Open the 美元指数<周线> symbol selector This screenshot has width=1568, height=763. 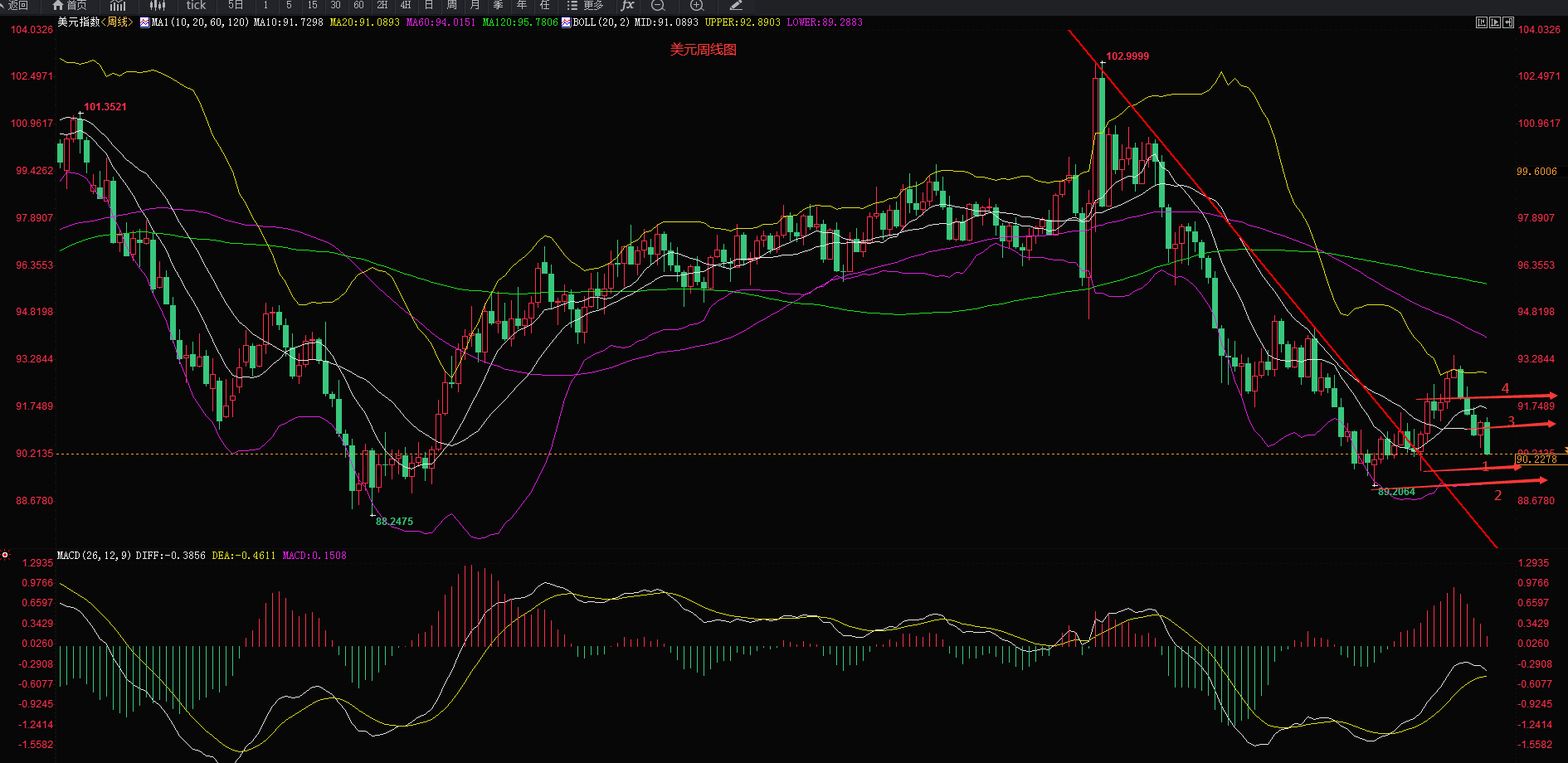(95, 22)
